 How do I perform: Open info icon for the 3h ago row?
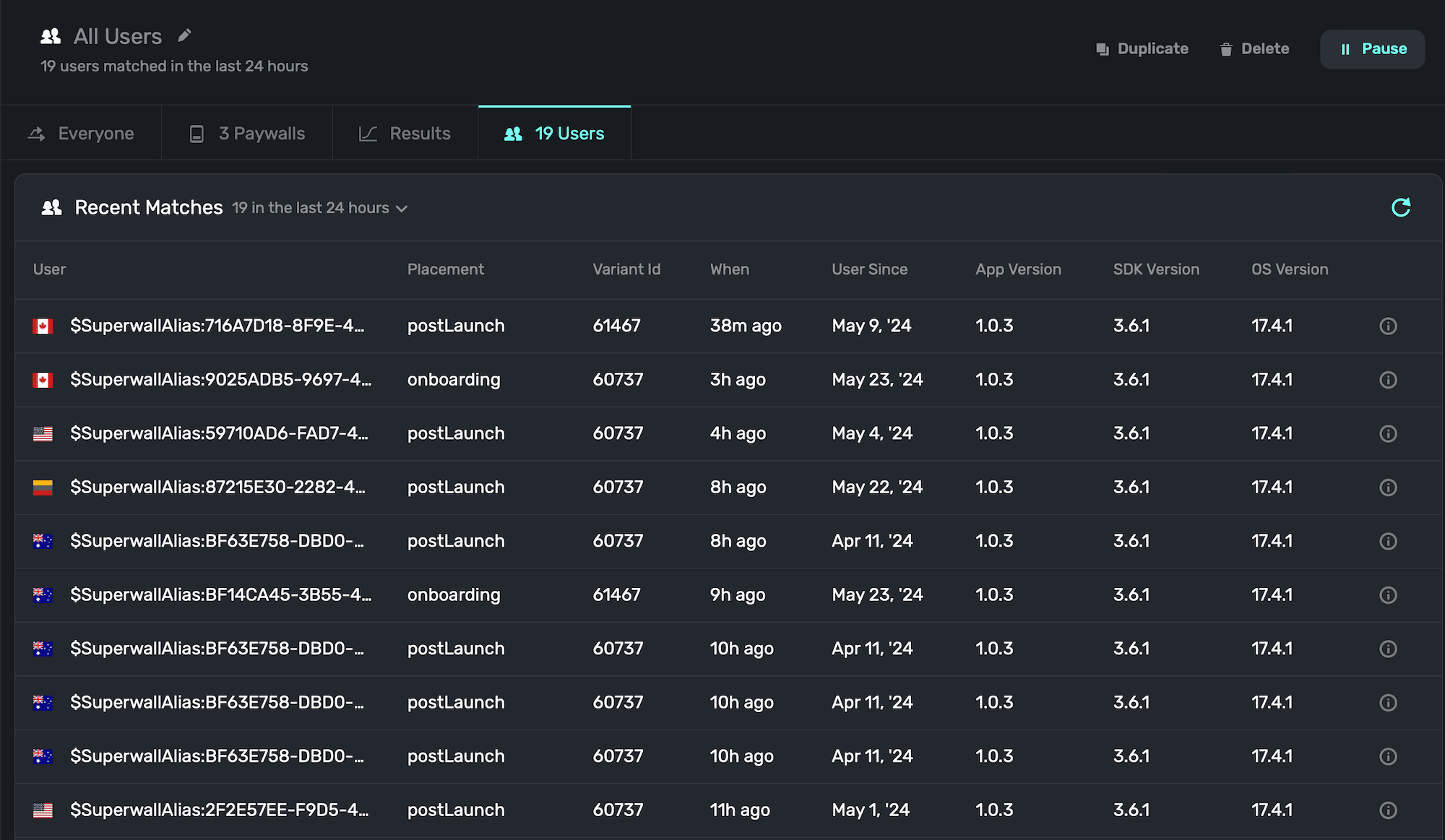click(1387, 380)
